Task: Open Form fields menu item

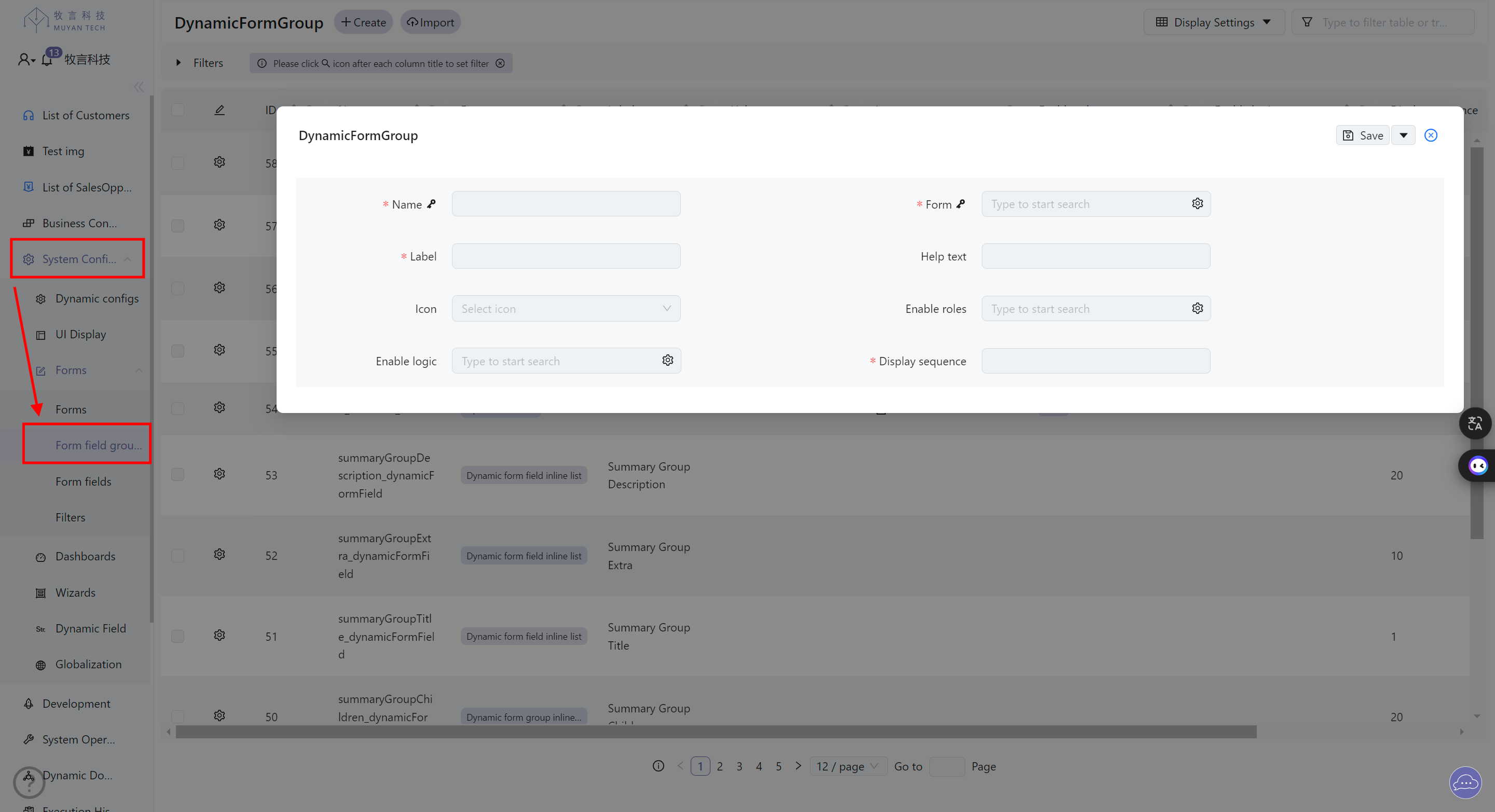Action: pyautogui.click(x=83, y=481)
